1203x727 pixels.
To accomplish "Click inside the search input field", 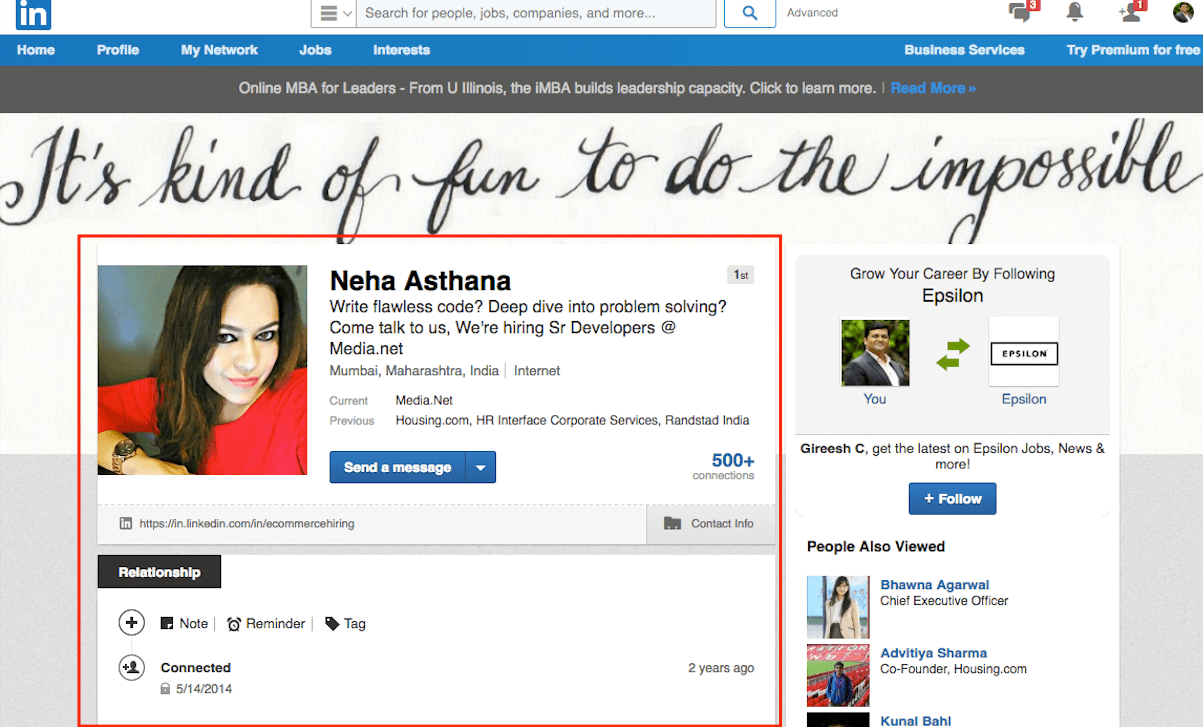I will tap(537, 13).
